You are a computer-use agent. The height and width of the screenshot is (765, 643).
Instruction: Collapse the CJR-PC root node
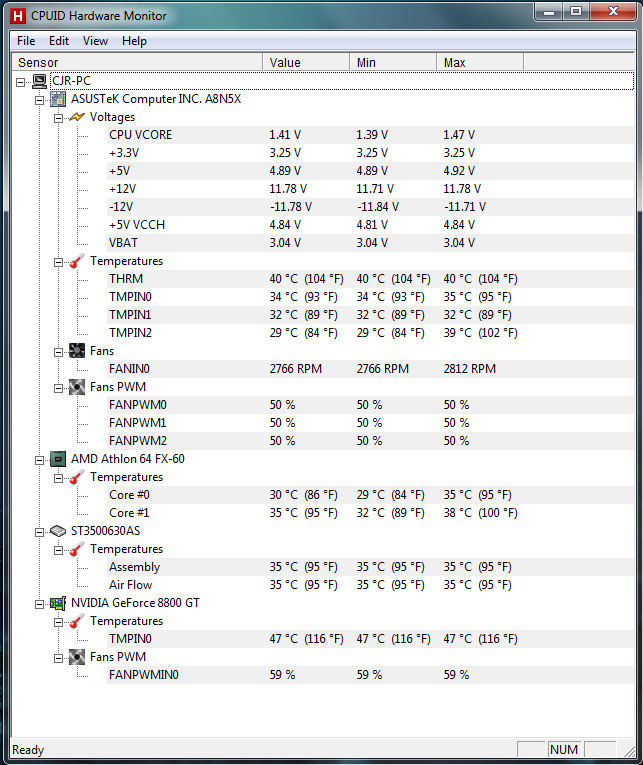tap(20, 82)
